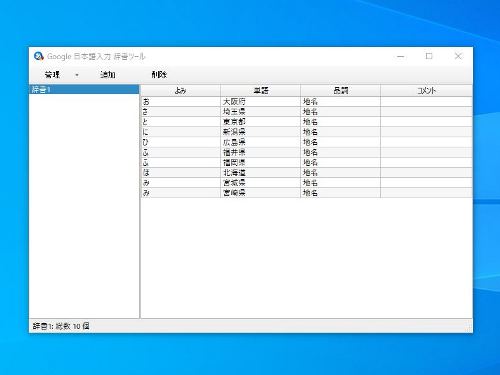Click the コメント column header
The height and width of the screenshot is (375, 500).
point(426,90)
